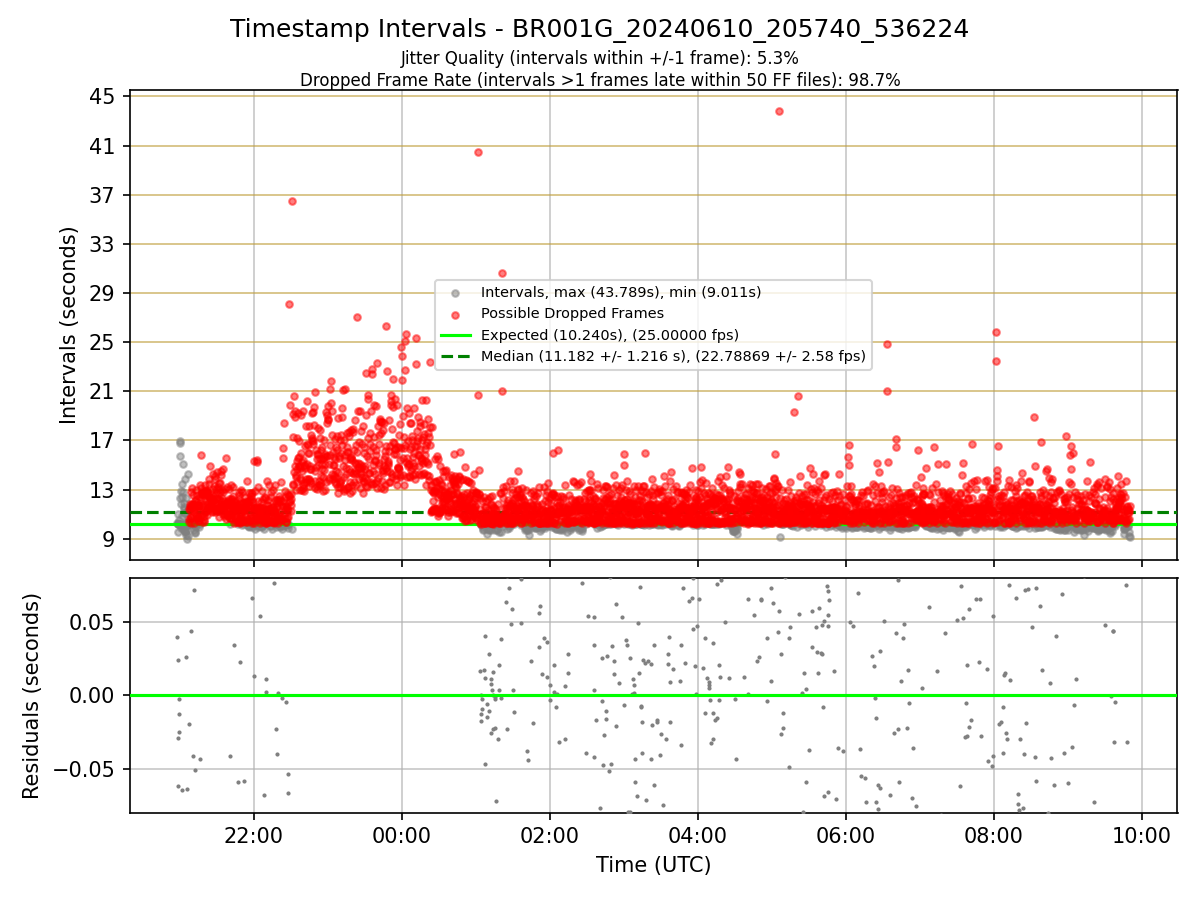Click legend entry 'Possible Dropped Frames'

tap(572, 313)
